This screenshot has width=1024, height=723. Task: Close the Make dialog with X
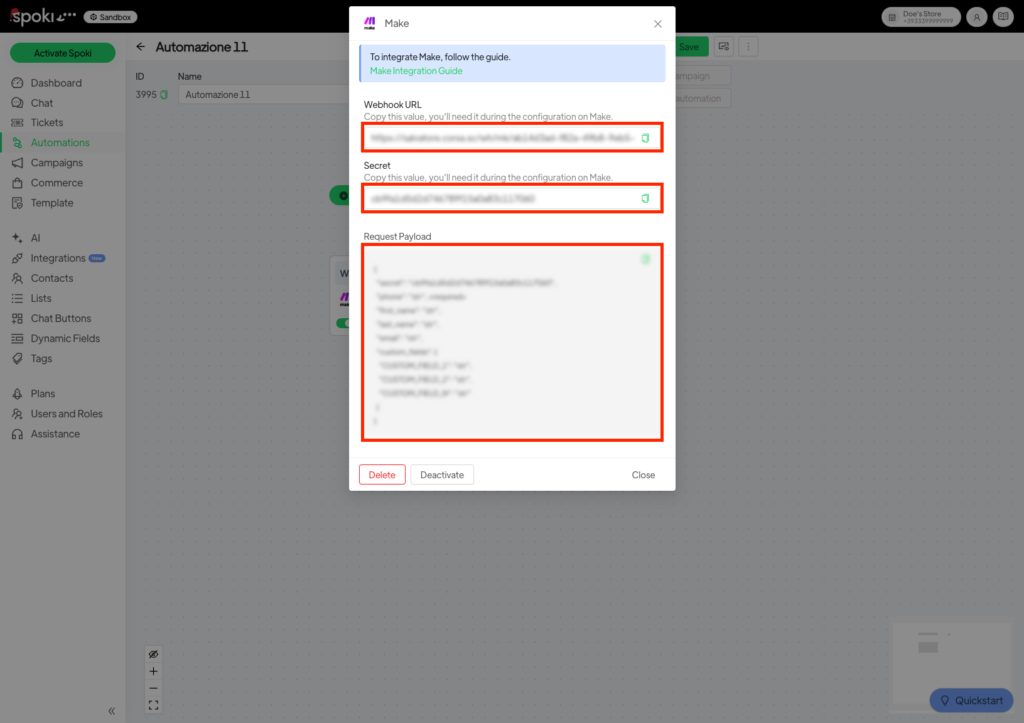(657, 23)
